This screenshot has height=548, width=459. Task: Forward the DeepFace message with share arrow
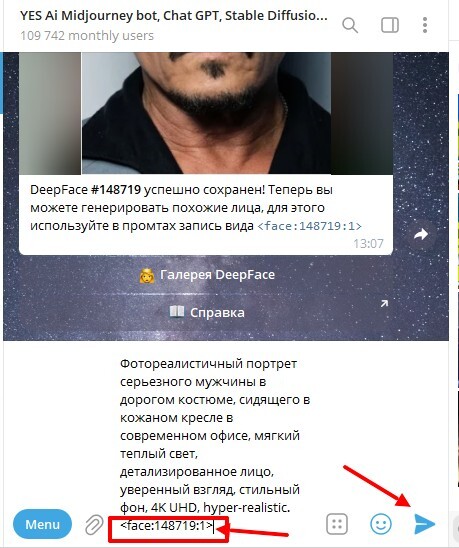(x=421, y=235)
